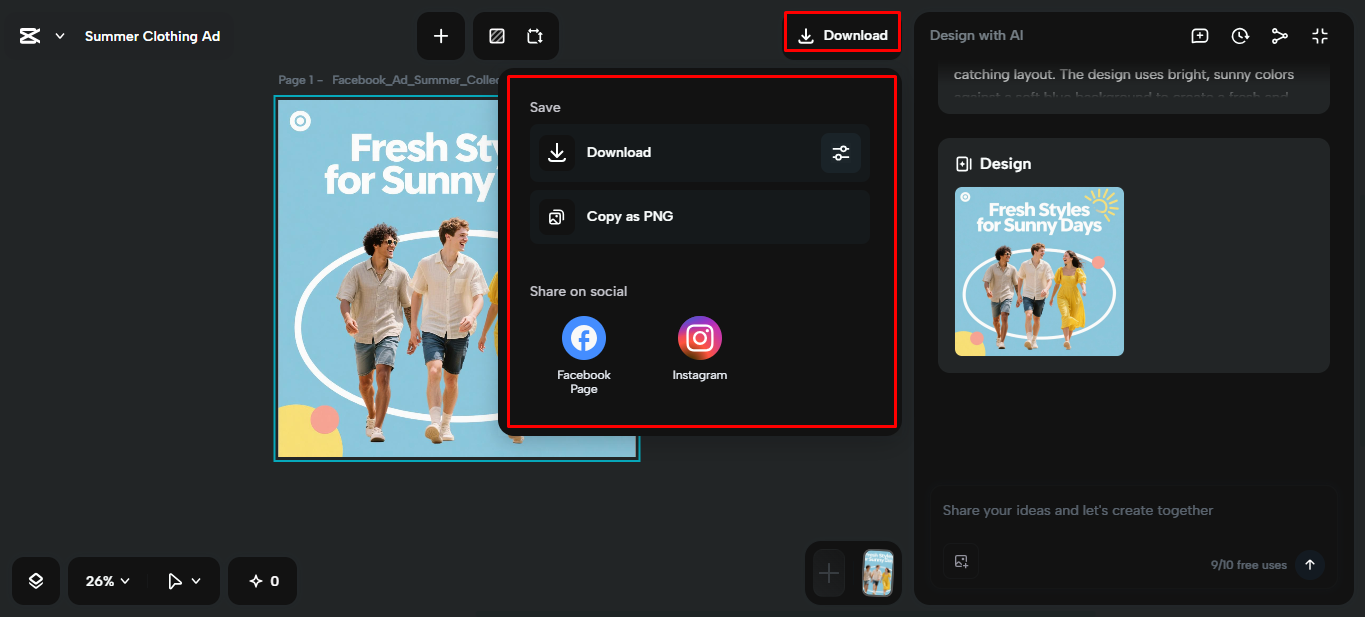The height and width of the screenshot is (617, 1365).
Task: Open the Summer Clothing Ad title menu
Action: point(153,35)
